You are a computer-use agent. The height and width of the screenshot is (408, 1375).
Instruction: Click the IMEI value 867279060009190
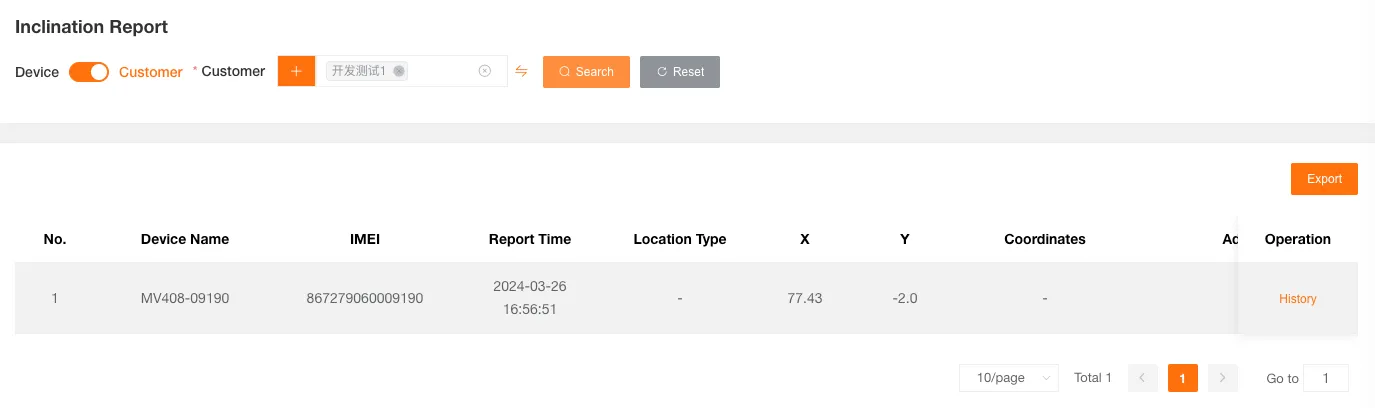coord(365,299)
